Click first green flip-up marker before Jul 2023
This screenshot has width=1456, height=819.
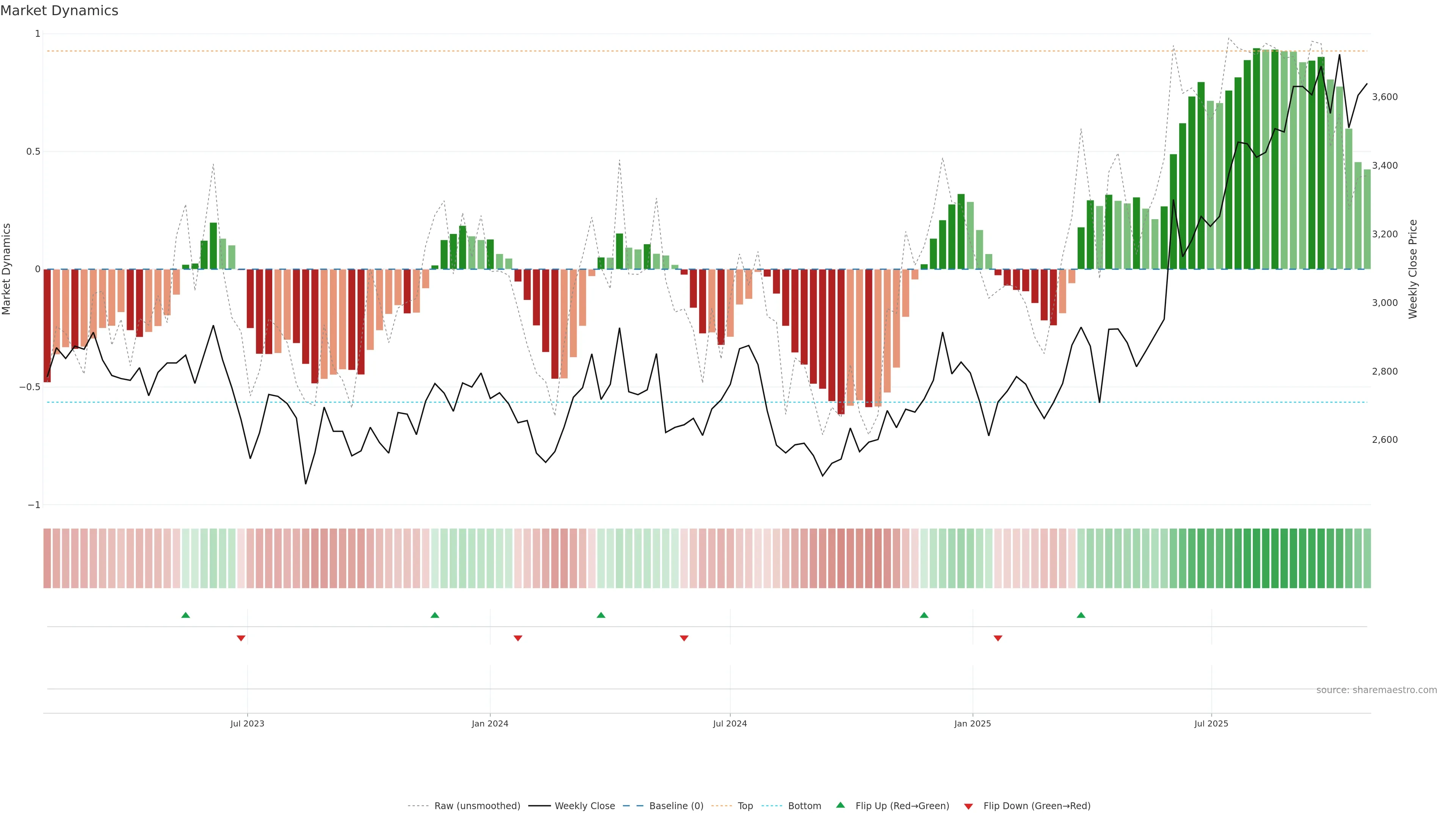pyautogui.click(x=185, y=615)
